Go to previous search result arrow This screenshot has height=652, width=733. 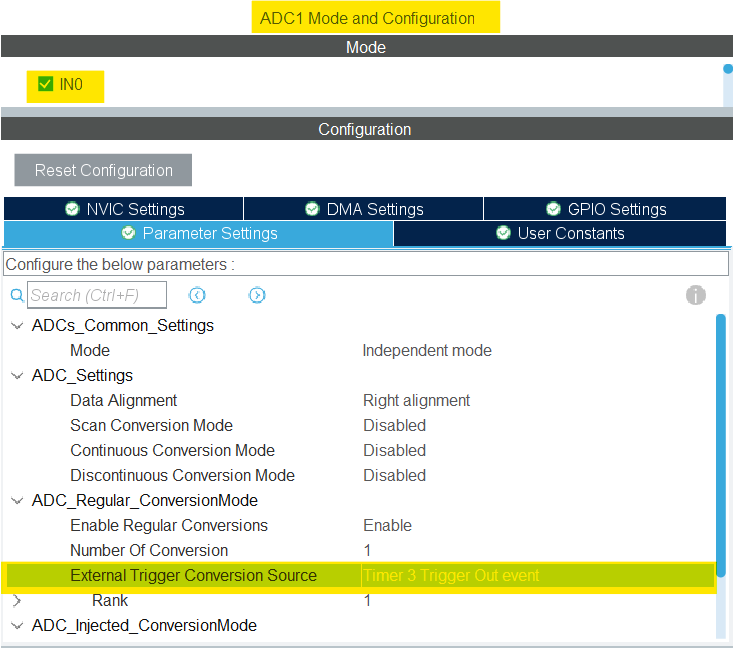point(197,295)
